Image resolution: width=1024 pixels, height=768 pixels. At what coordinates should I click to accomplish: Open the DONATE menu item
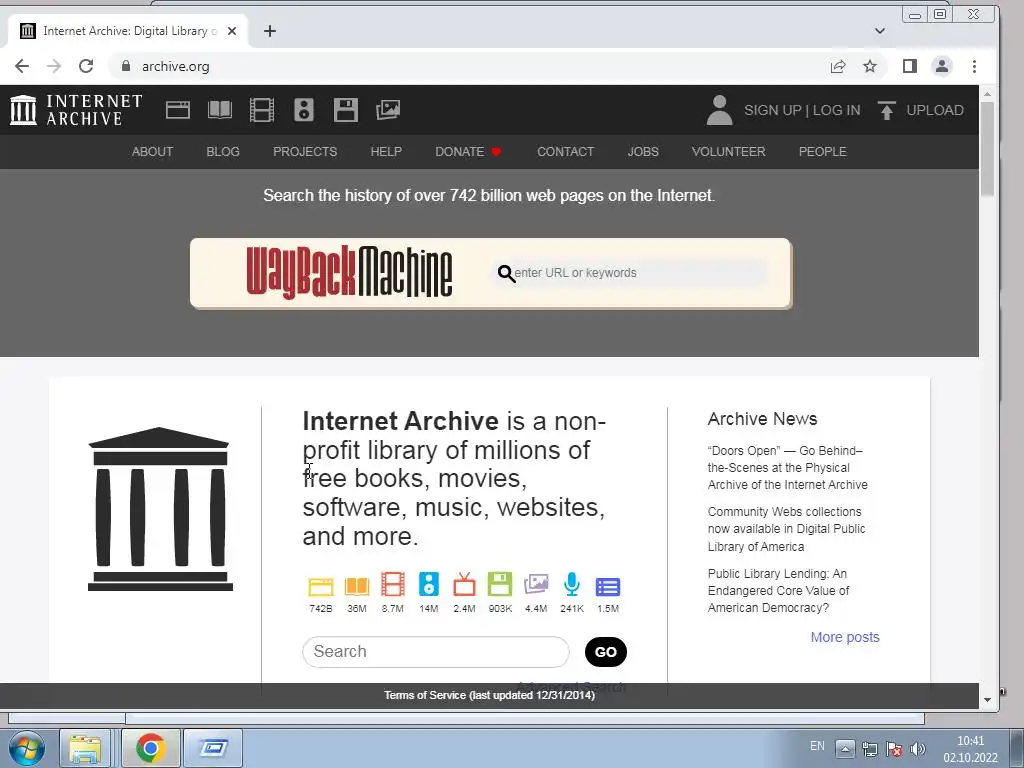point(468,152)
